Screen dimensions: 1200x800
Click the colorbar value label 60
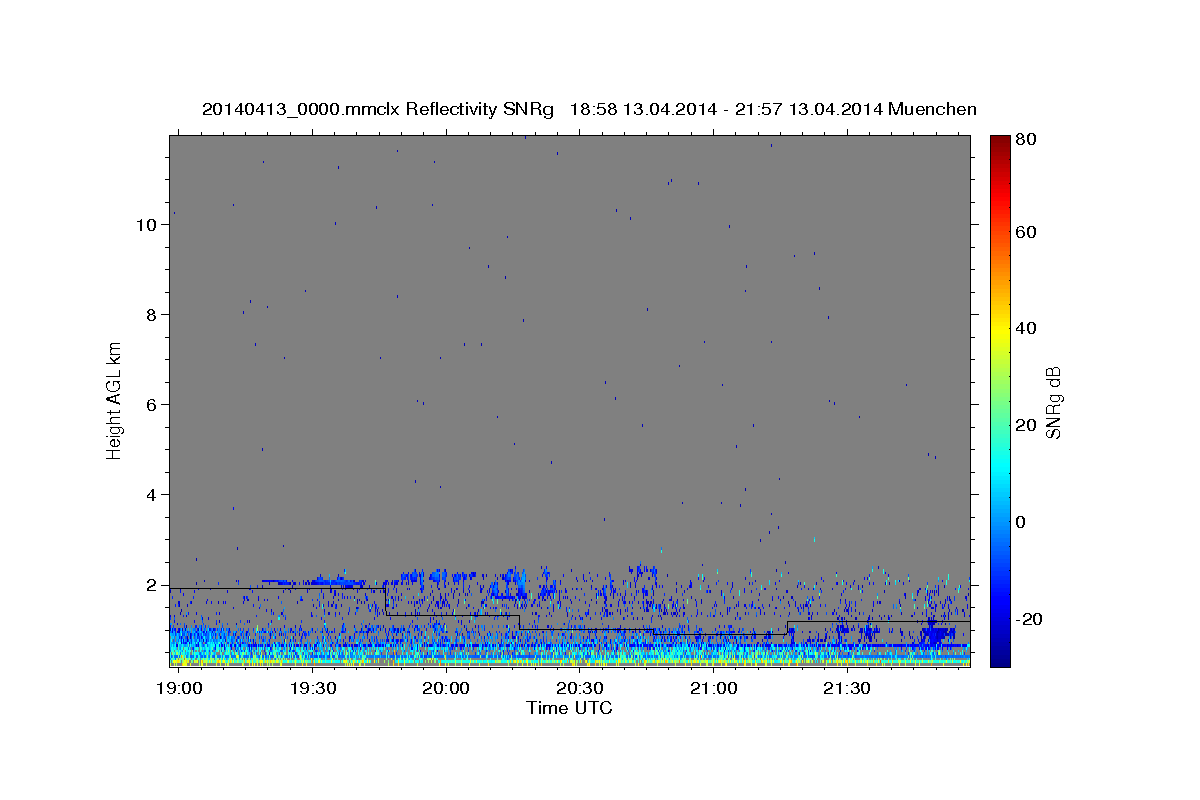click(x=1025, y=232)
